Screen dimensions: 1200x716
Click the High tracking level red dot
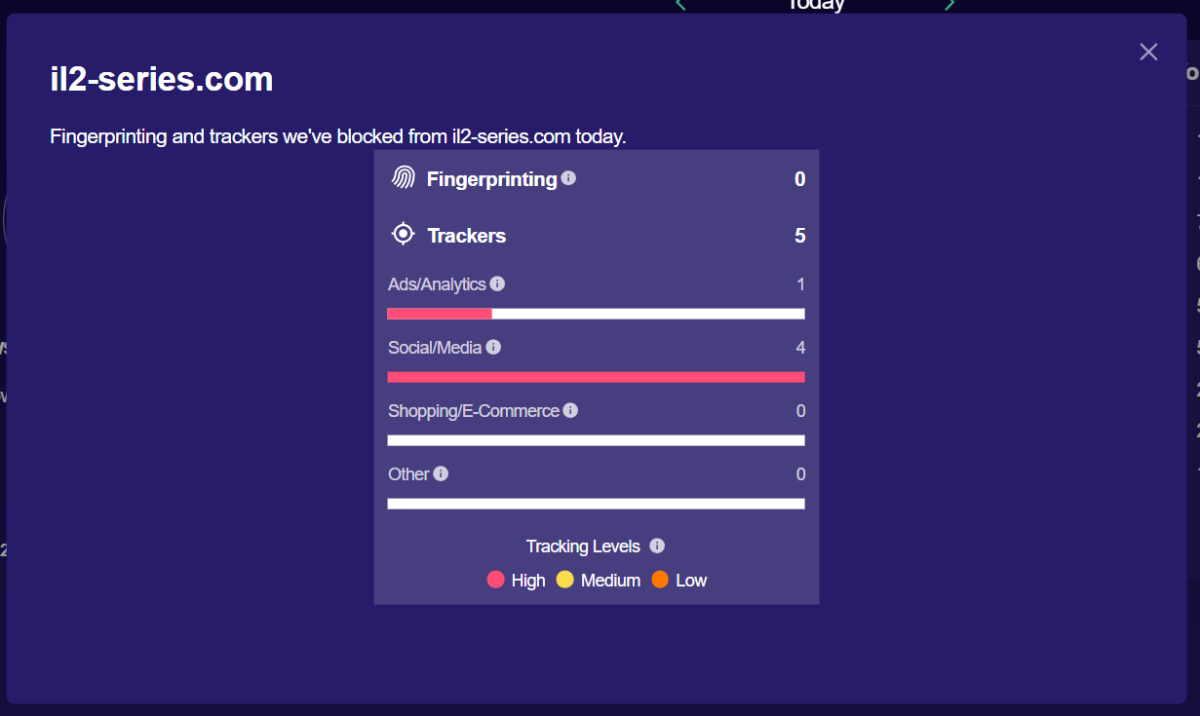[x=495, y=579]
